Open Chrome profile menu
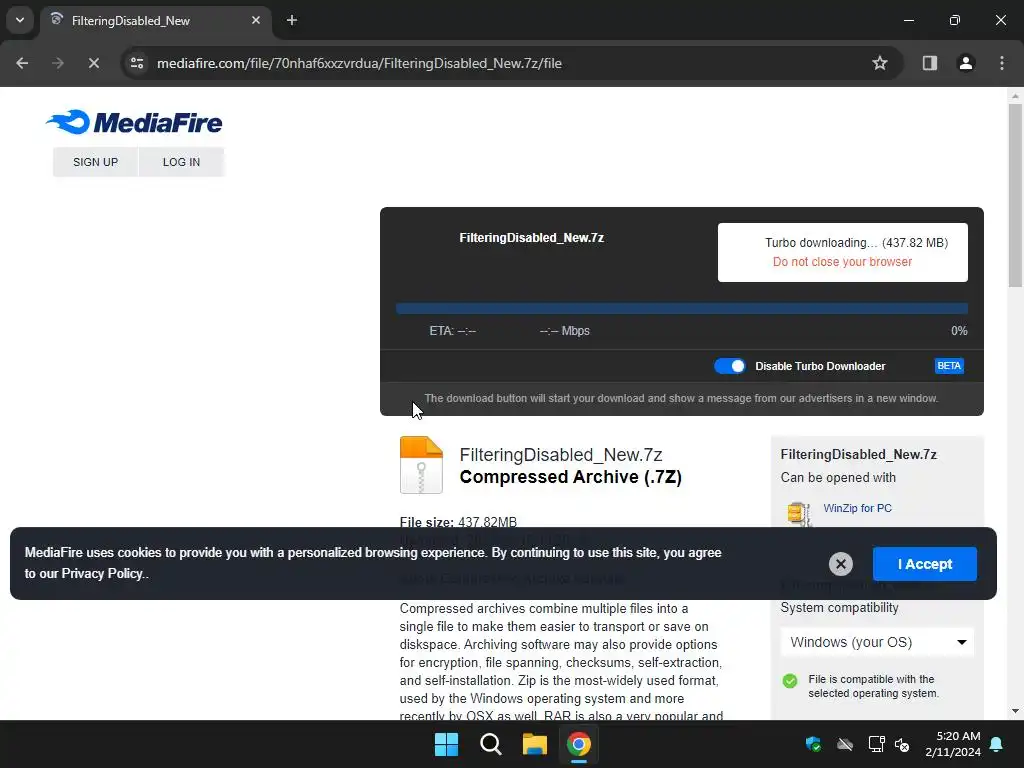This screenshot has width=1024, height=768. pyautogui.click(x=966, y=63)
